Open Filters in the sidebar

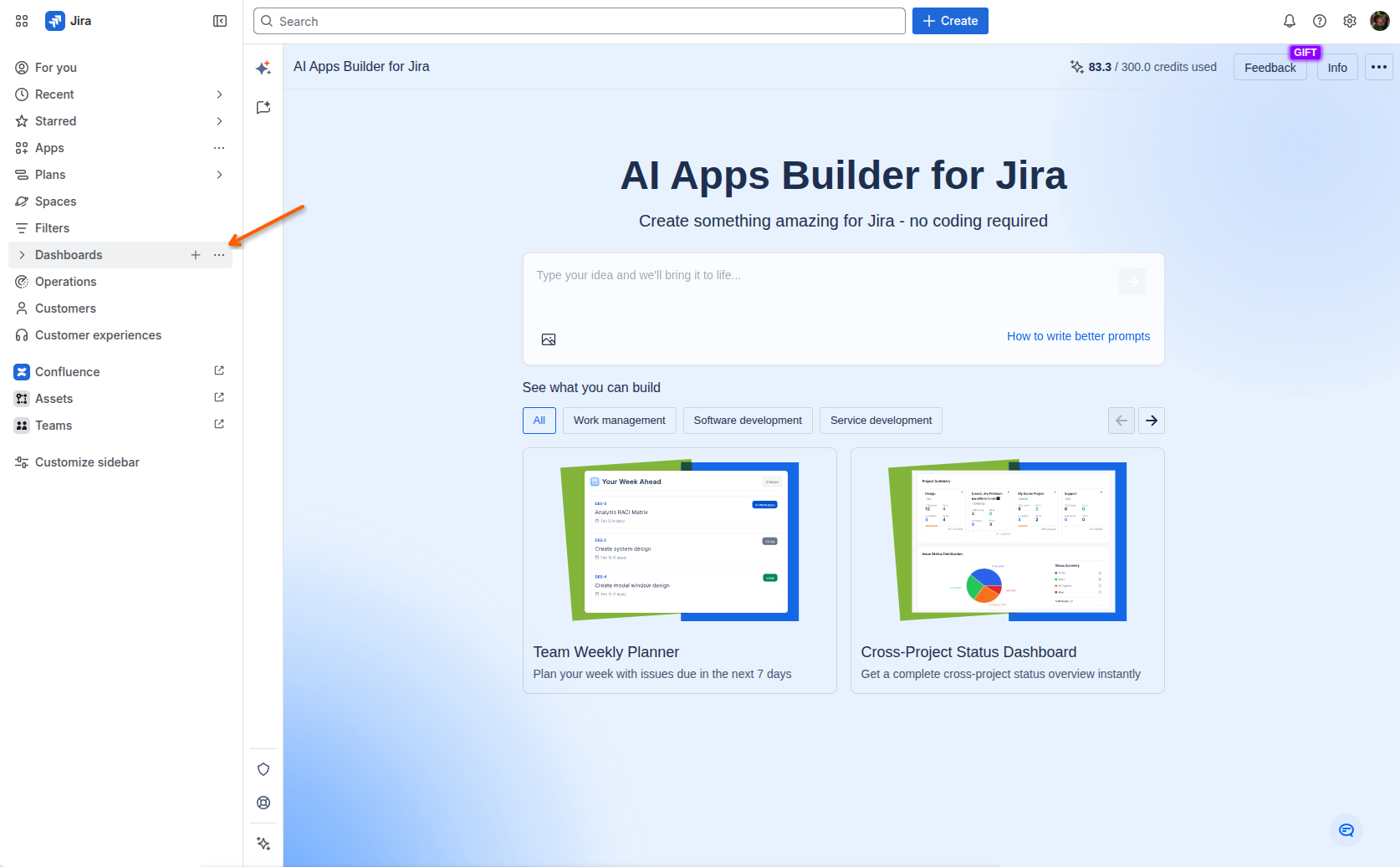point(120,228)
